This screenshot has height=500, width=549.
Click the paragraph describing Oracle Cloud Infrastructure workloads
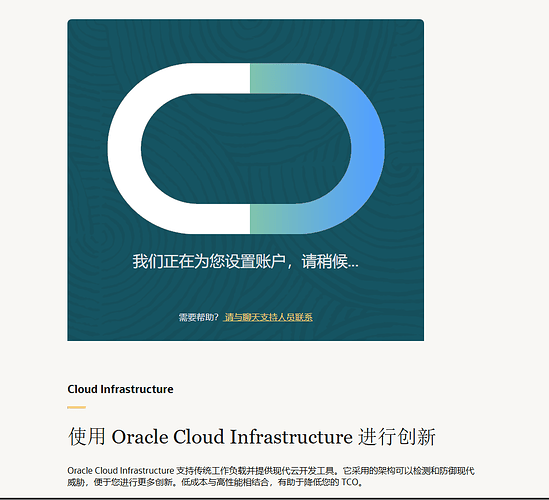pos(271,476)
